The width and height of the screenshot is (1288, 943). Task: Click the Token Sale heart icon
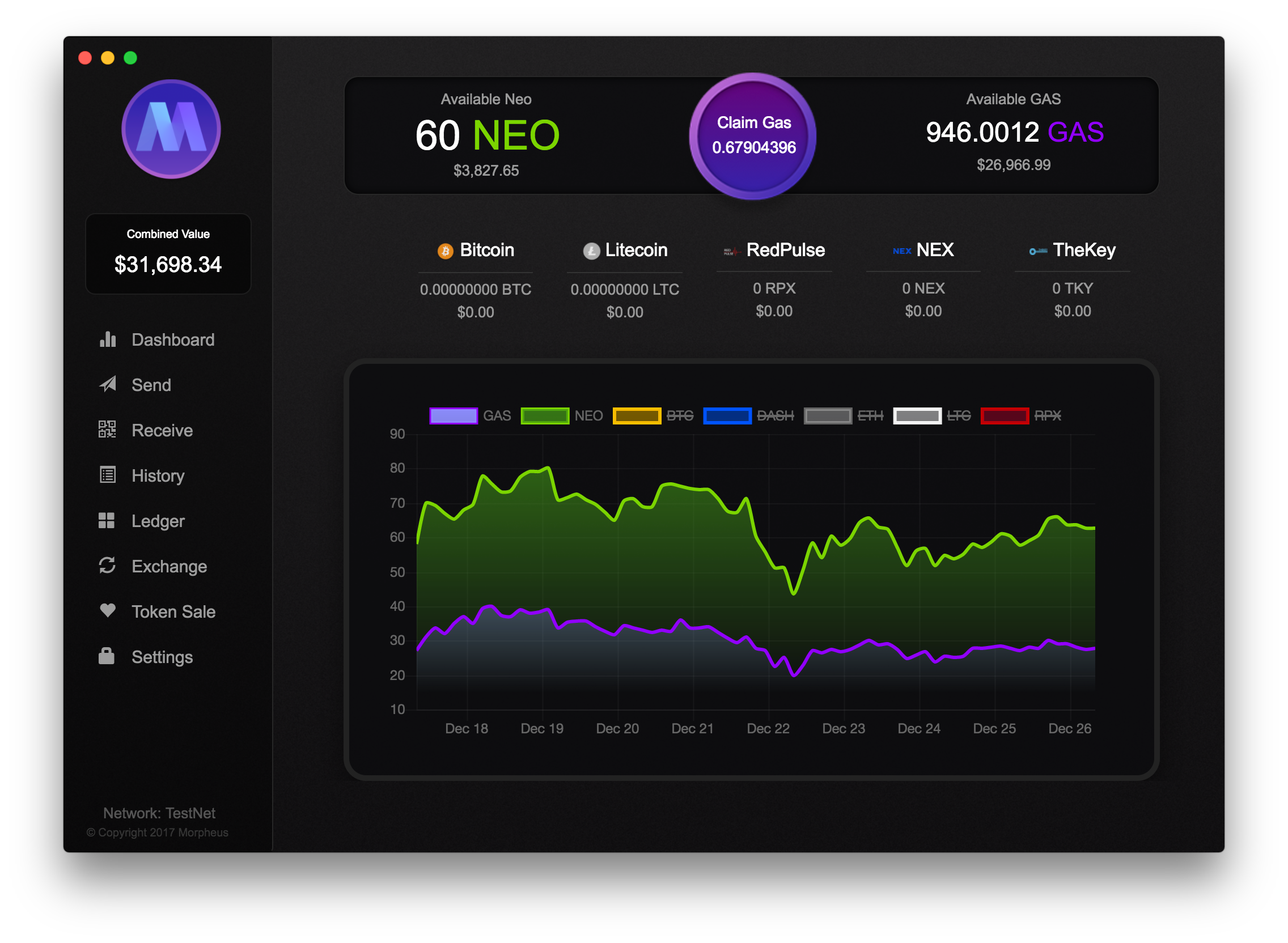pos(107,610)
